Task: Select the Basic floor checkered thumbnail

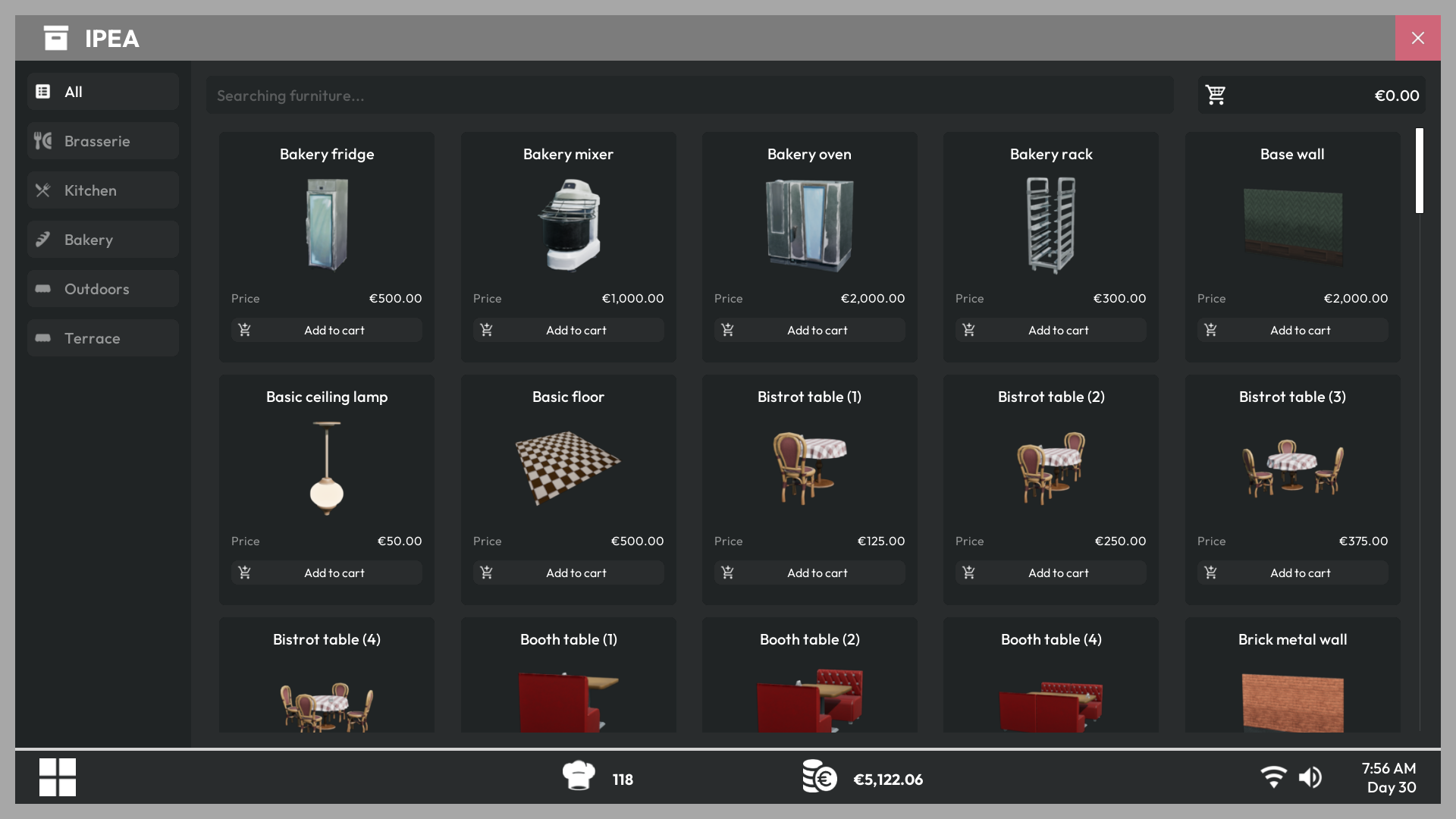Action: tap(568, 467)
